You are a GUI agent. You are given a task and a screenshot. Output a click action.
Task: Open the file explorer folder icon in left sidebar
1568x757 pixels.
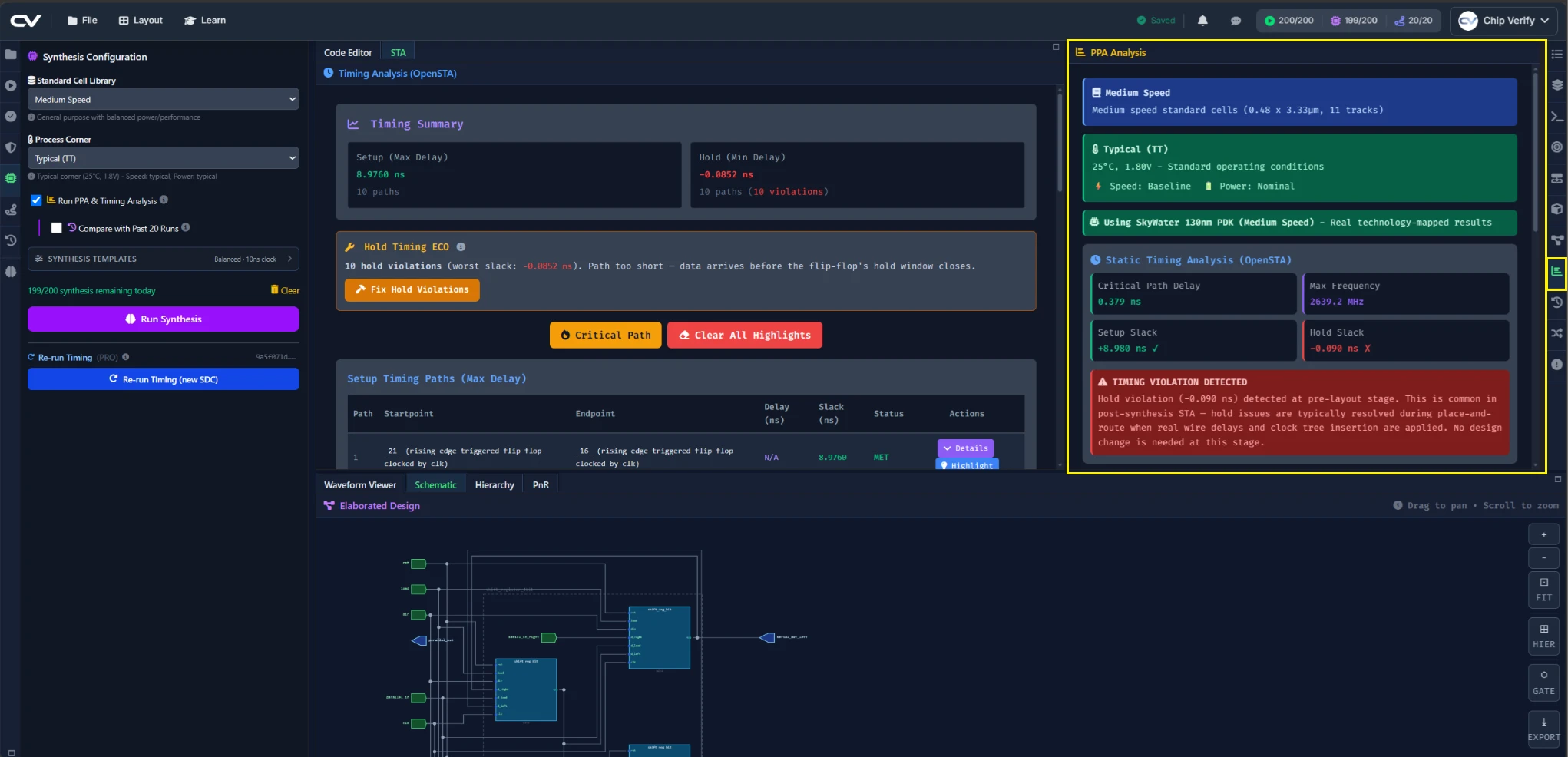click(11, 55)
